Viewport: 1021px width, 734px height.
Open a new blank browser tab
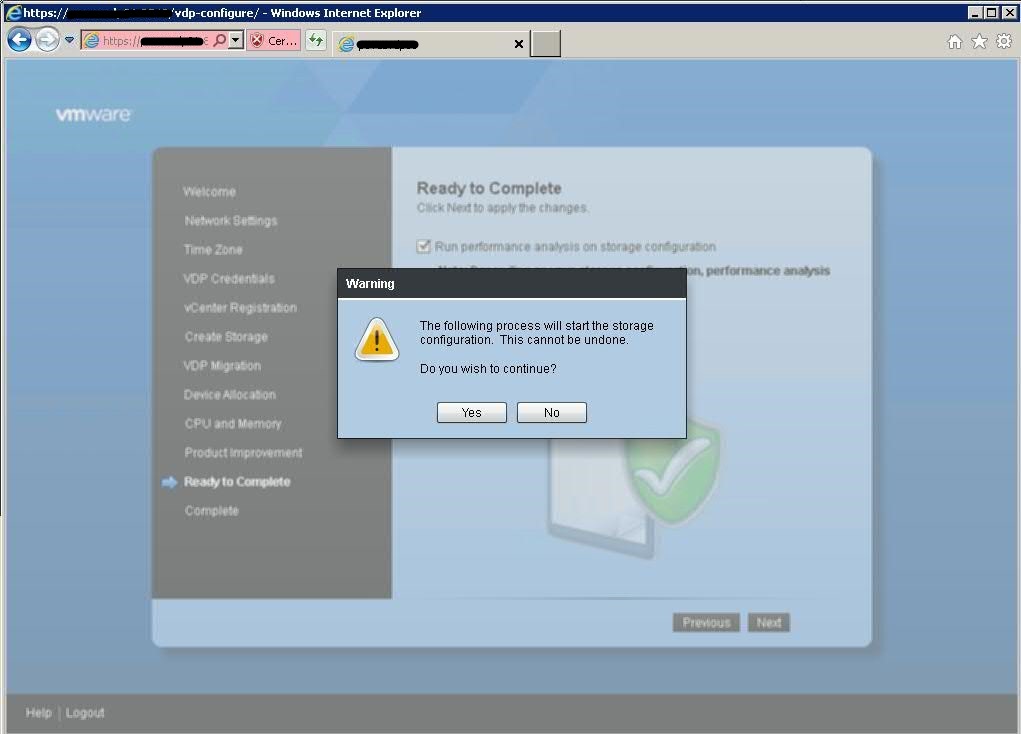coord(545,44)
